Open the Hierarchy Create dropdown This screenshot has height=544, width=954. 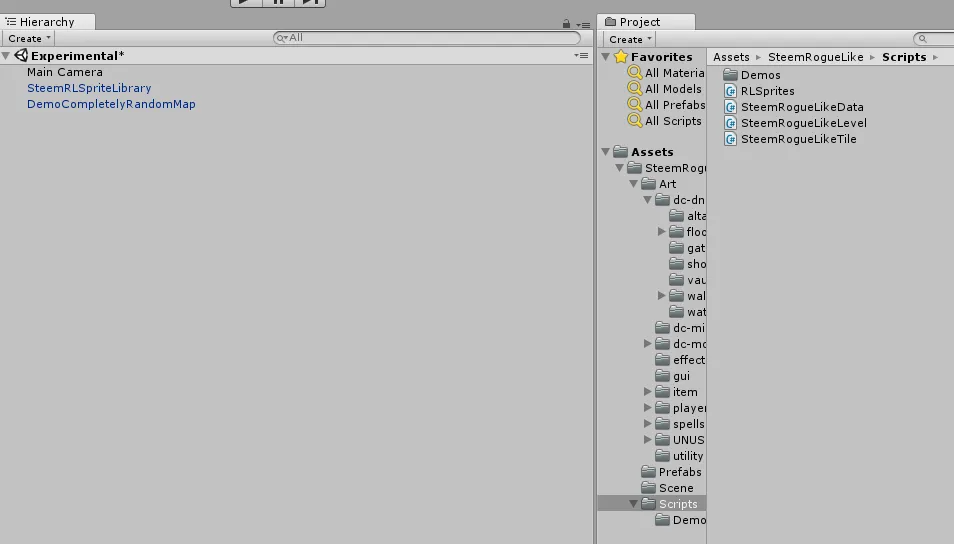point(29,38)
